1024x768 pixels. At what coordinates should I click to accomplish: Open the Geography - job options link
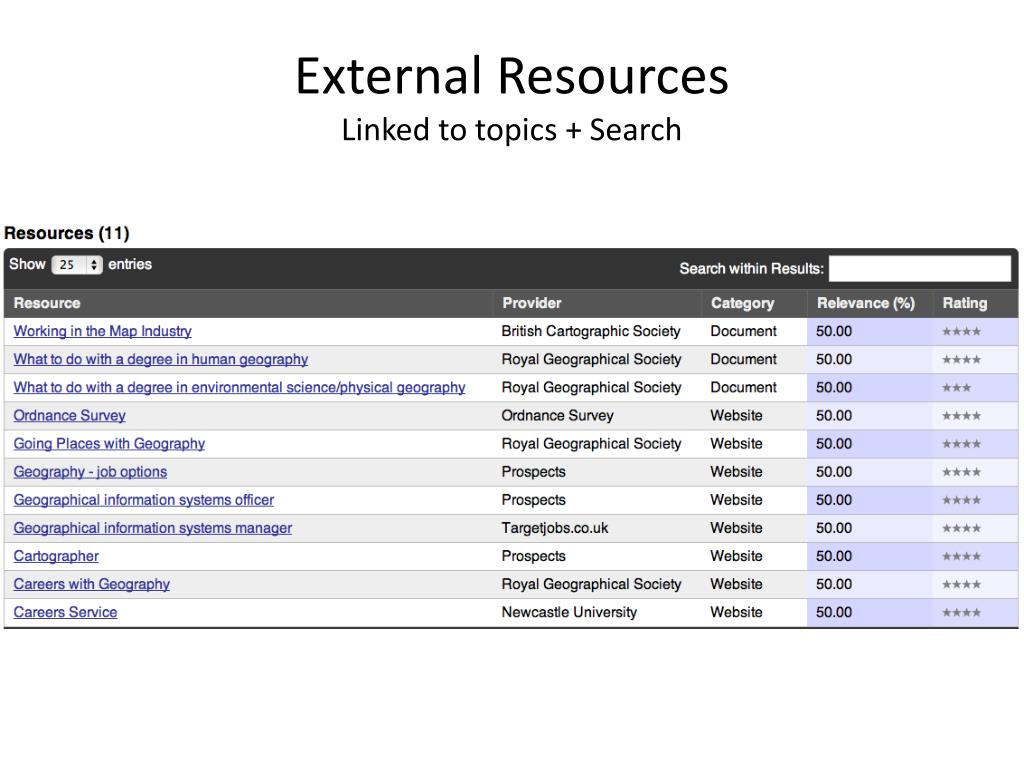tap(90, 472)
